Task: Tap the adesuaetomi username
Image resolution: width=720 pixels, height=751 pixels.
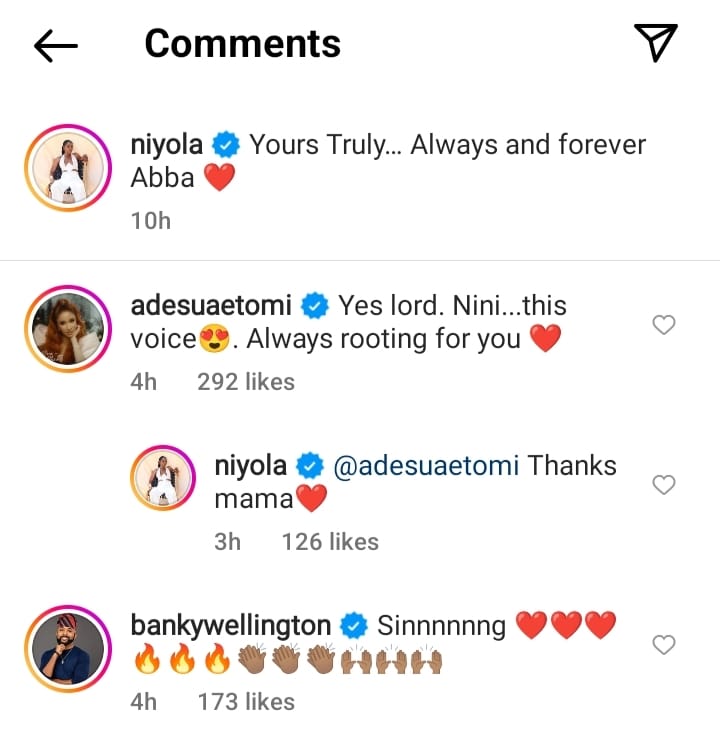Action: pos(213,305)
